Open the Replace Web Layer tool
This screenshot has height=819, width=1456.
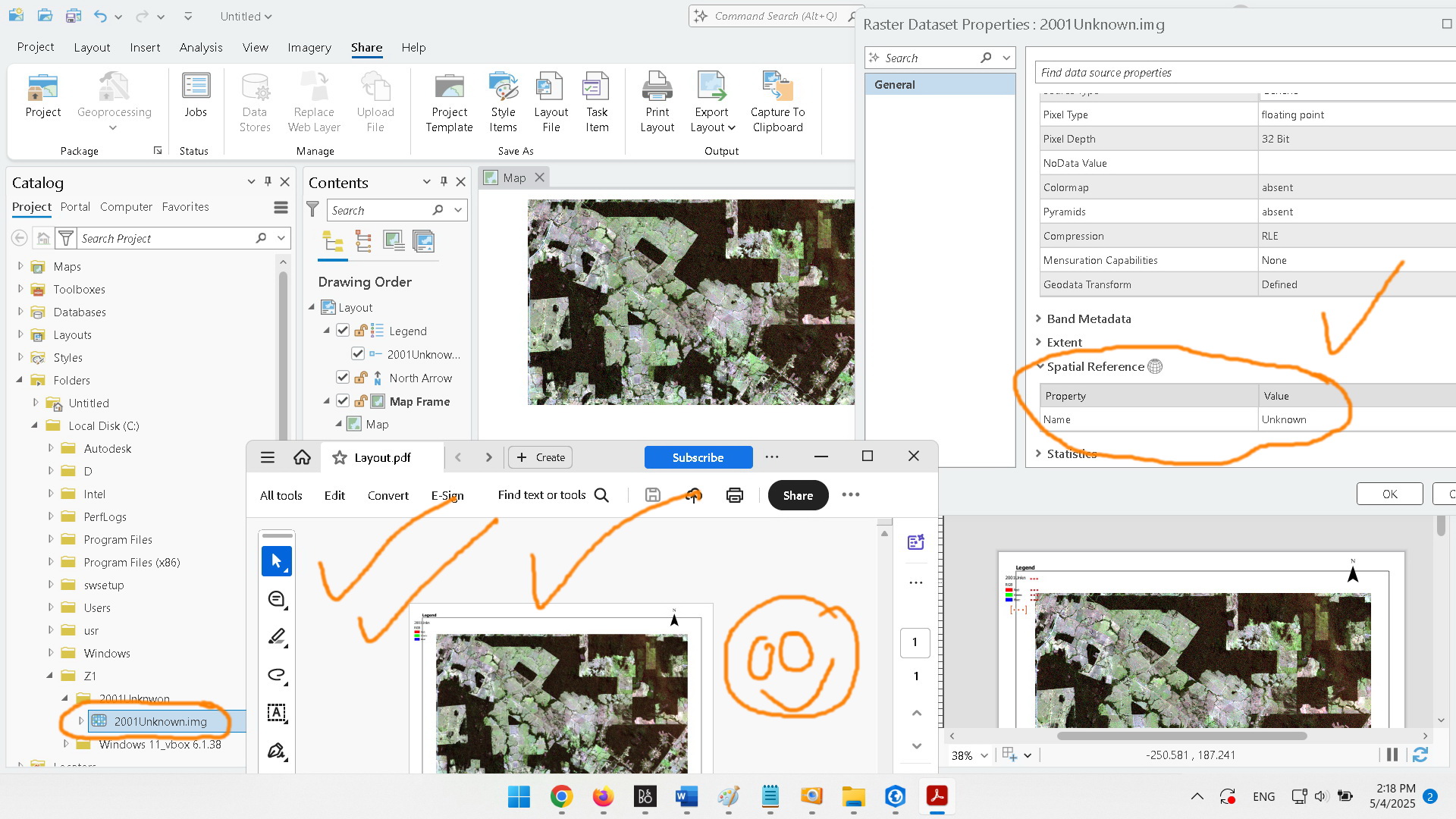(313, 101)
